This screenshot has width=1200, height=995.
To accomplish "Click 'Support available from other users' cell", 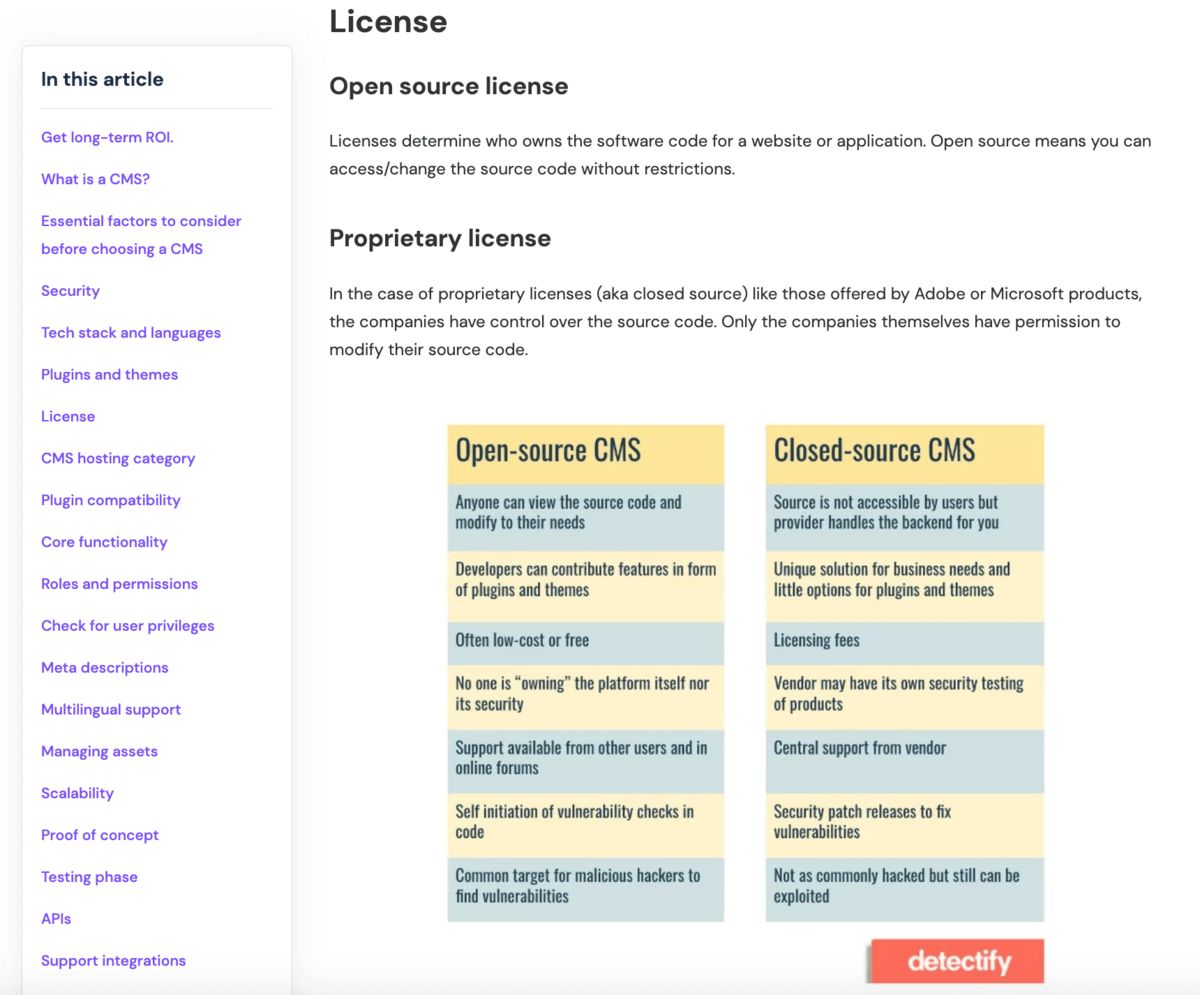I will coord(586,760).
